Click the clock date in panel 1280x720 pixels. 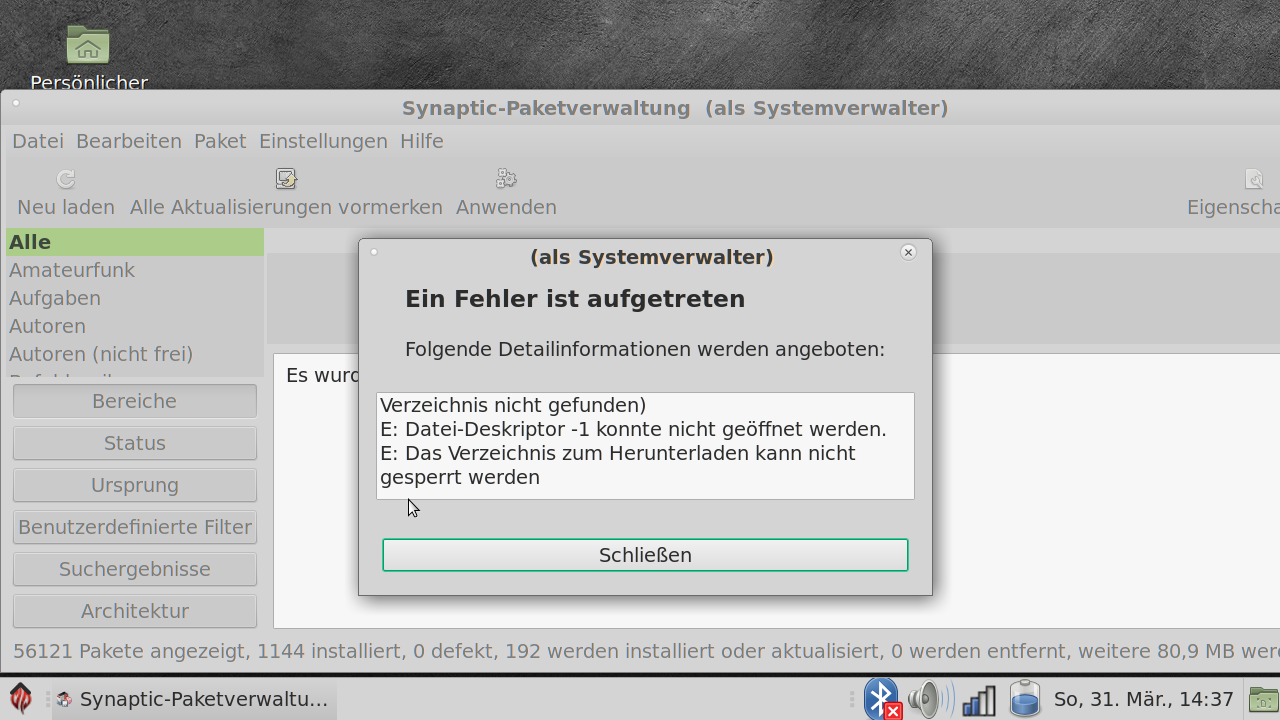click(x=1143, y=699)
